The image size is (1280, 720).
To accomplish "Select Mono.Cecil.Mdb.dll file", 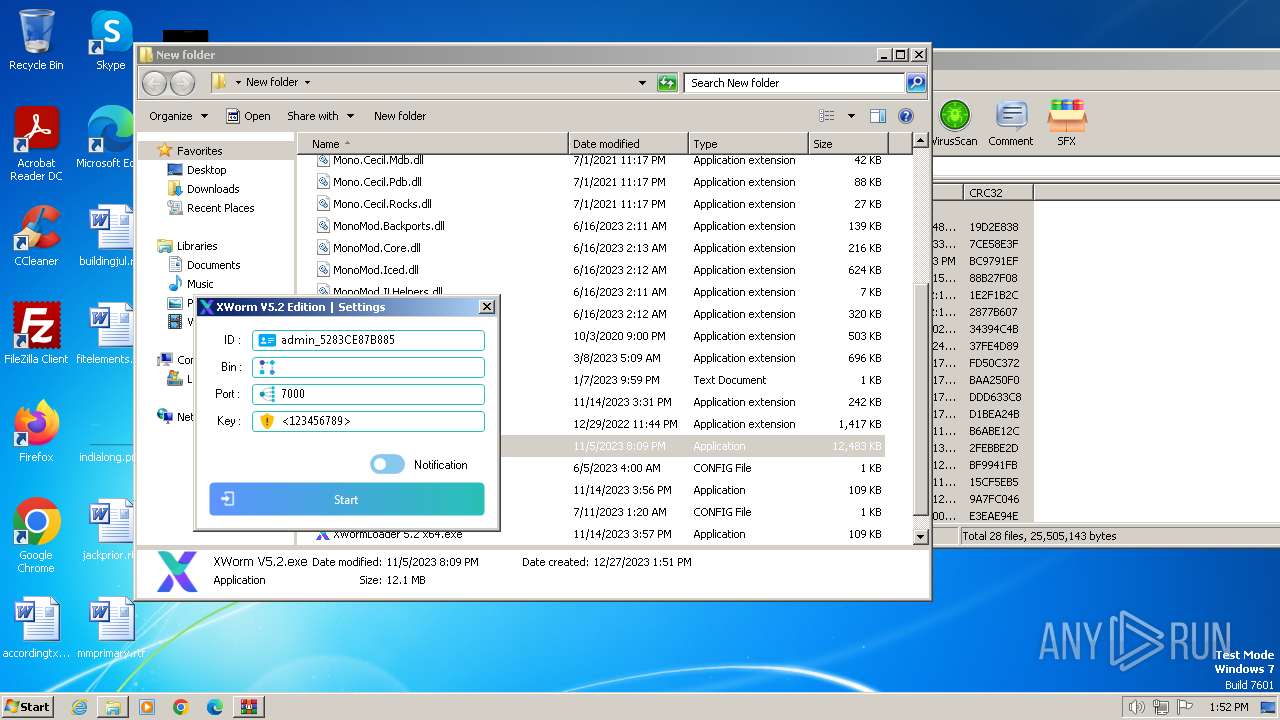I will (378, 160).
